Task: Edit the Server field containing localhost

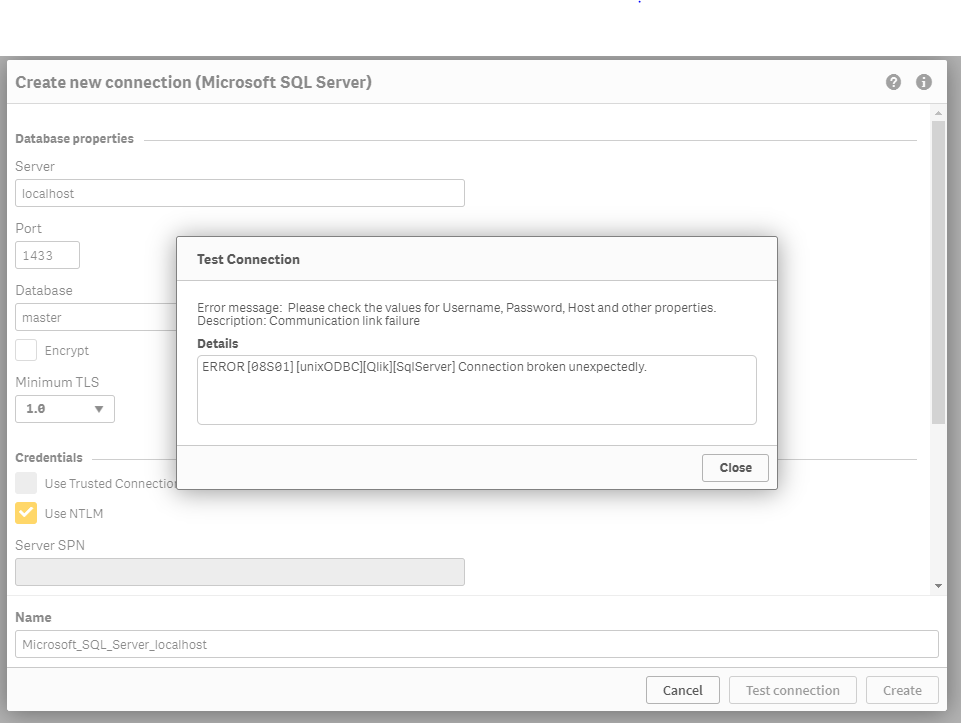Action: coord(239,192)
